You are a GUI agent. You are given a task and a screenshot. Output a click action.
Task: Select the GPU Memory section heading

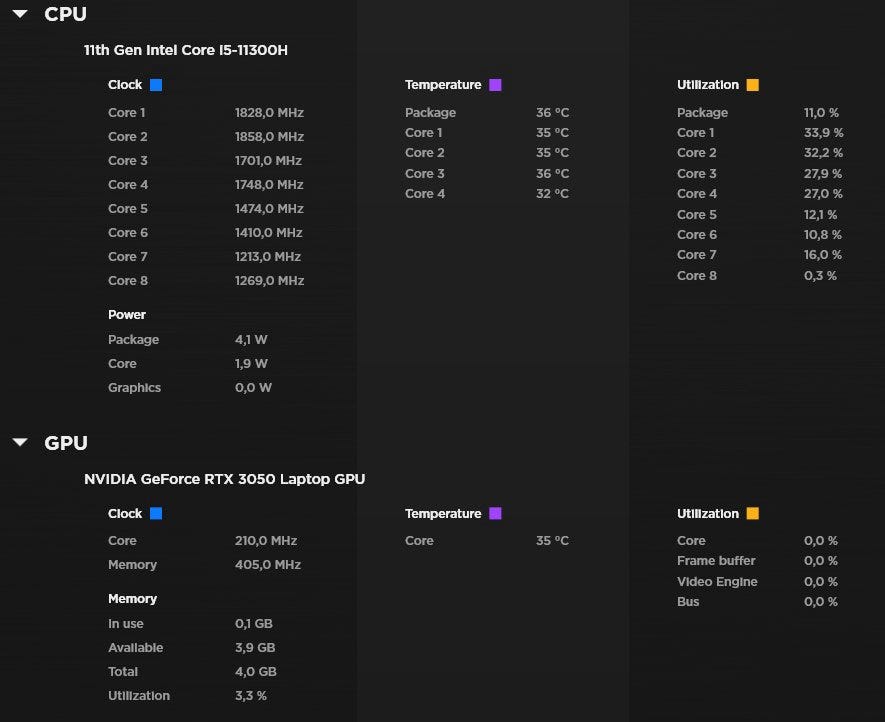[x=132, y=599]
